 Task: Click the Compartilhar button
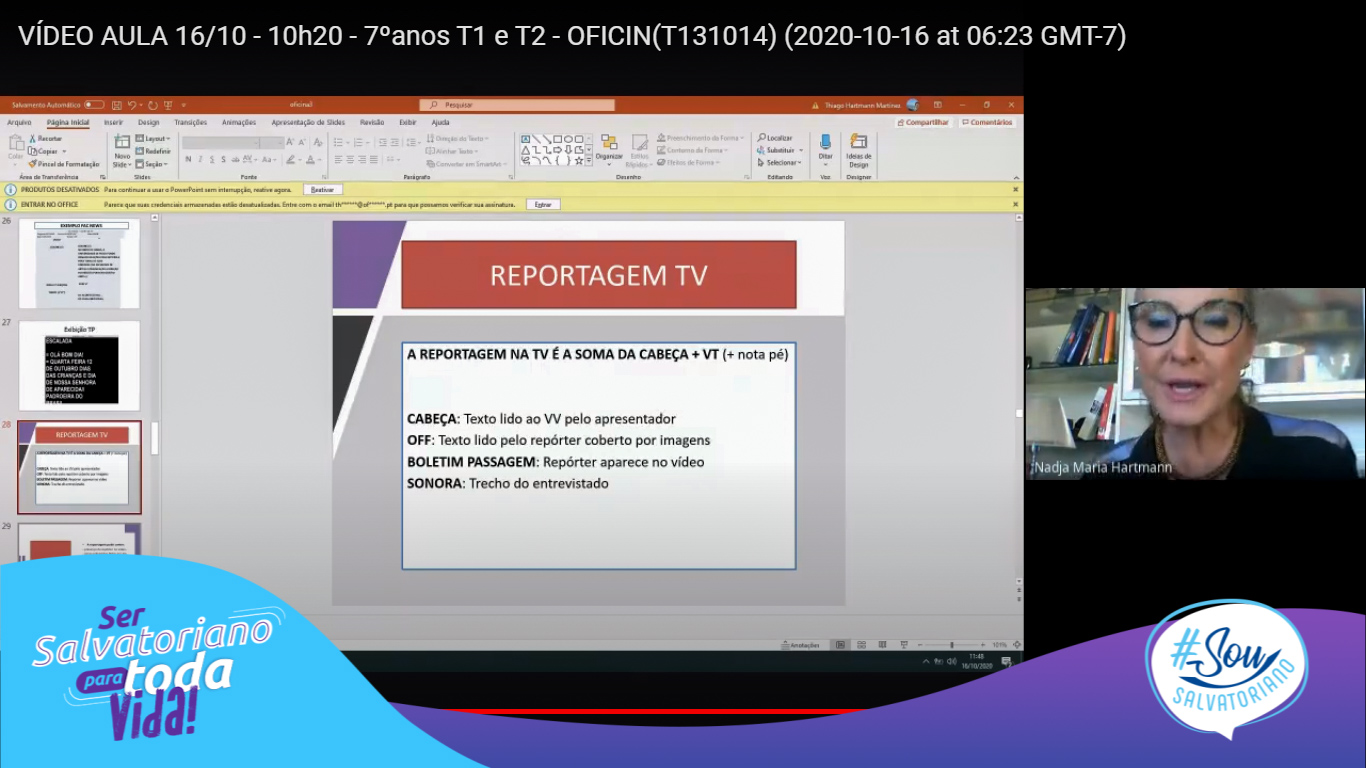point(923,122)
